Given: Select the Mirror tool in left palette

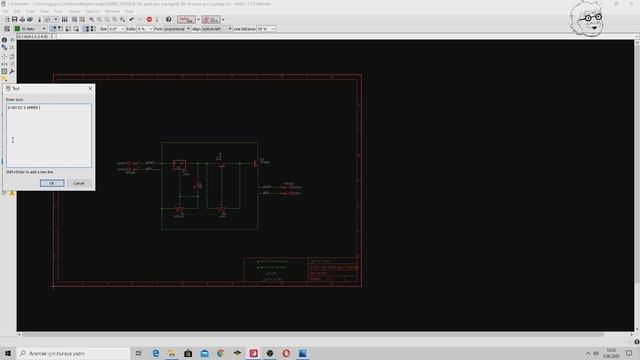Looking at the screenshot, I should 4,64.
